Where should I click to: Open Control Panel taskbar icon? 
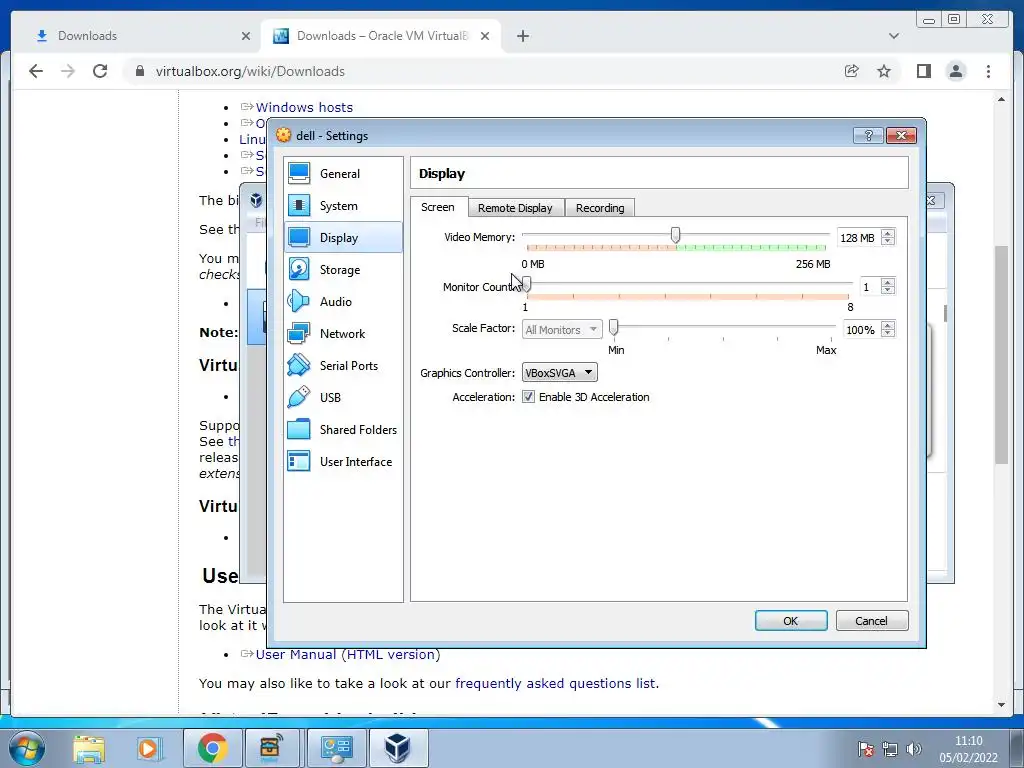pyautogui.click(x=336, y=748)
